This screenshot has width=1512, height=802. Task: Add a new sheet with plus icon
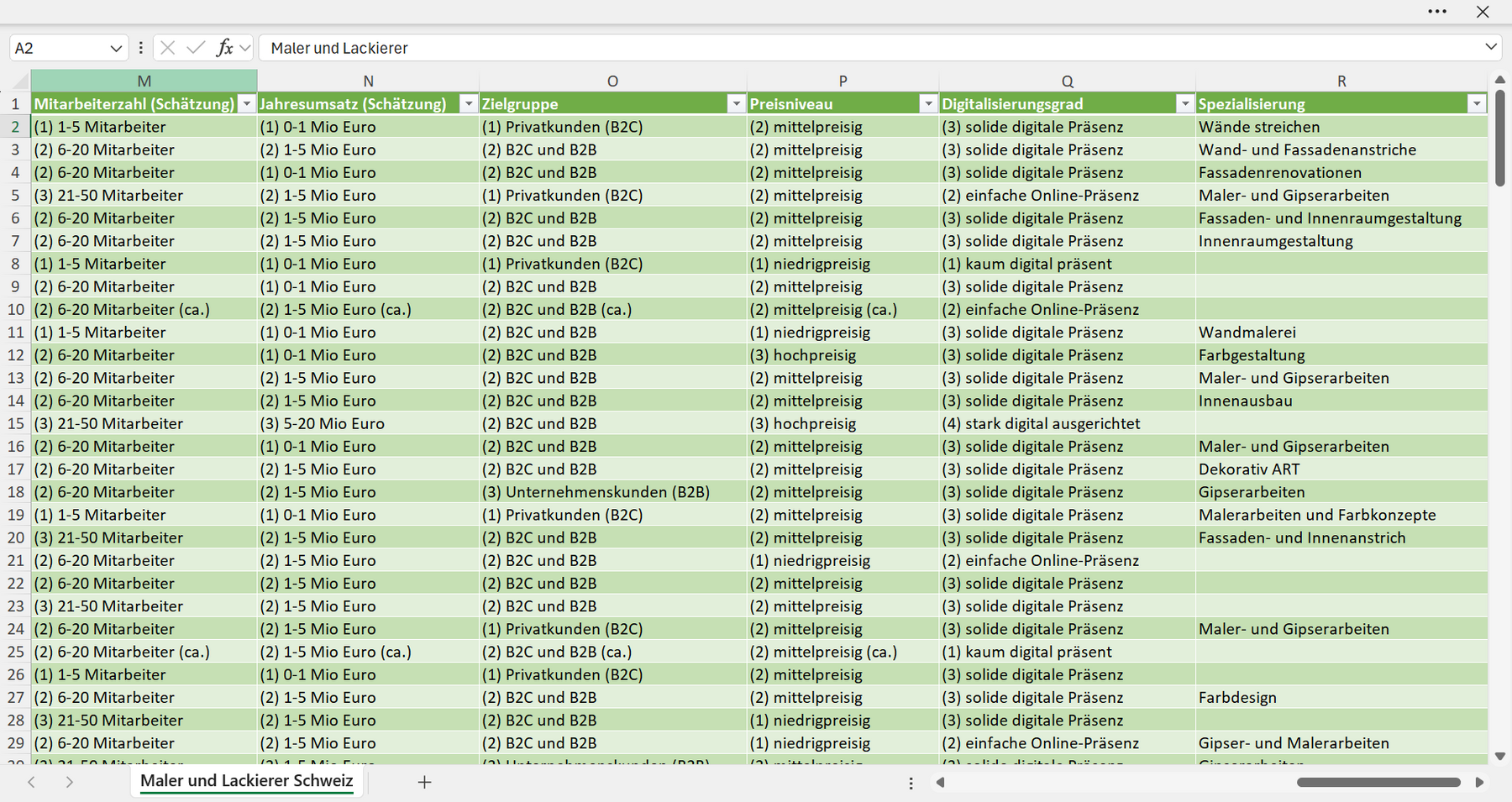point(424,782)
